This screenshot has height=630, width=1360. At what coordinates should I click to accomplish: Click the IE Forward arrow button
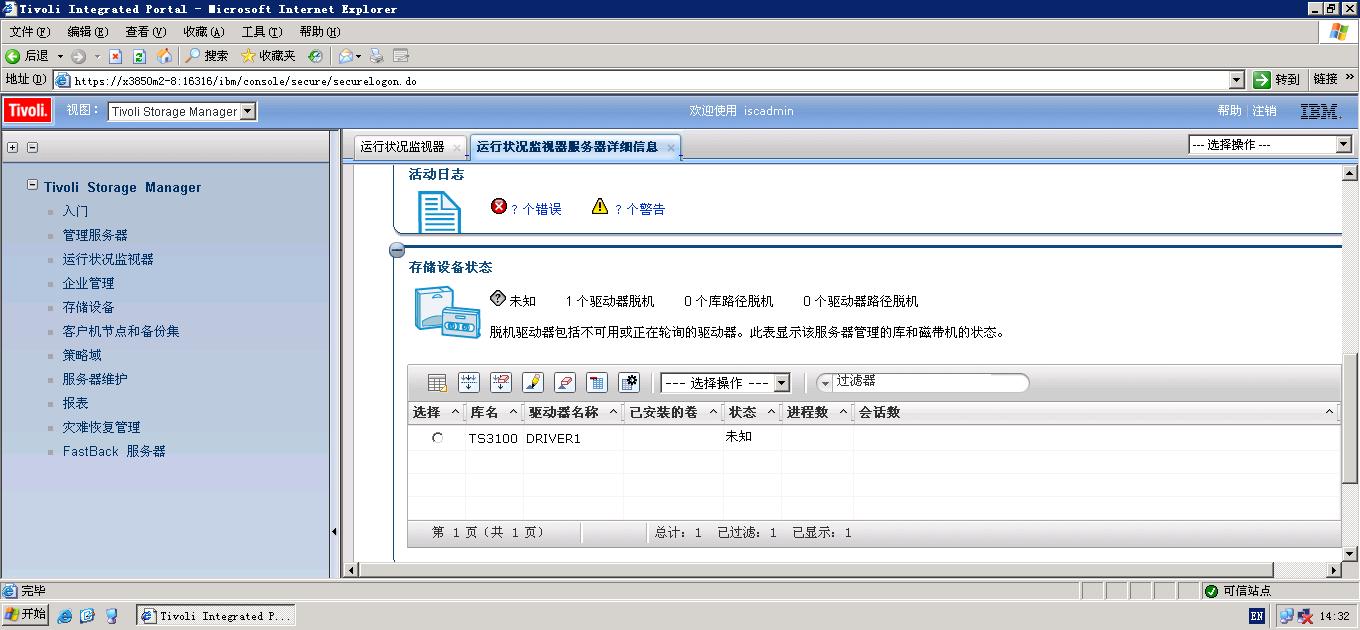coord(79,56)
